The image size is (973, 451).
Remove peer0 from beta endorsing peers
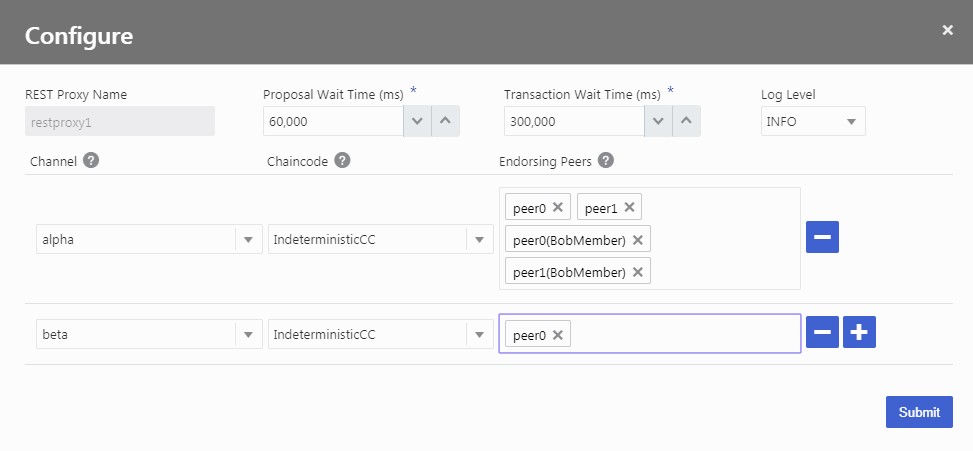coord(558,335)
